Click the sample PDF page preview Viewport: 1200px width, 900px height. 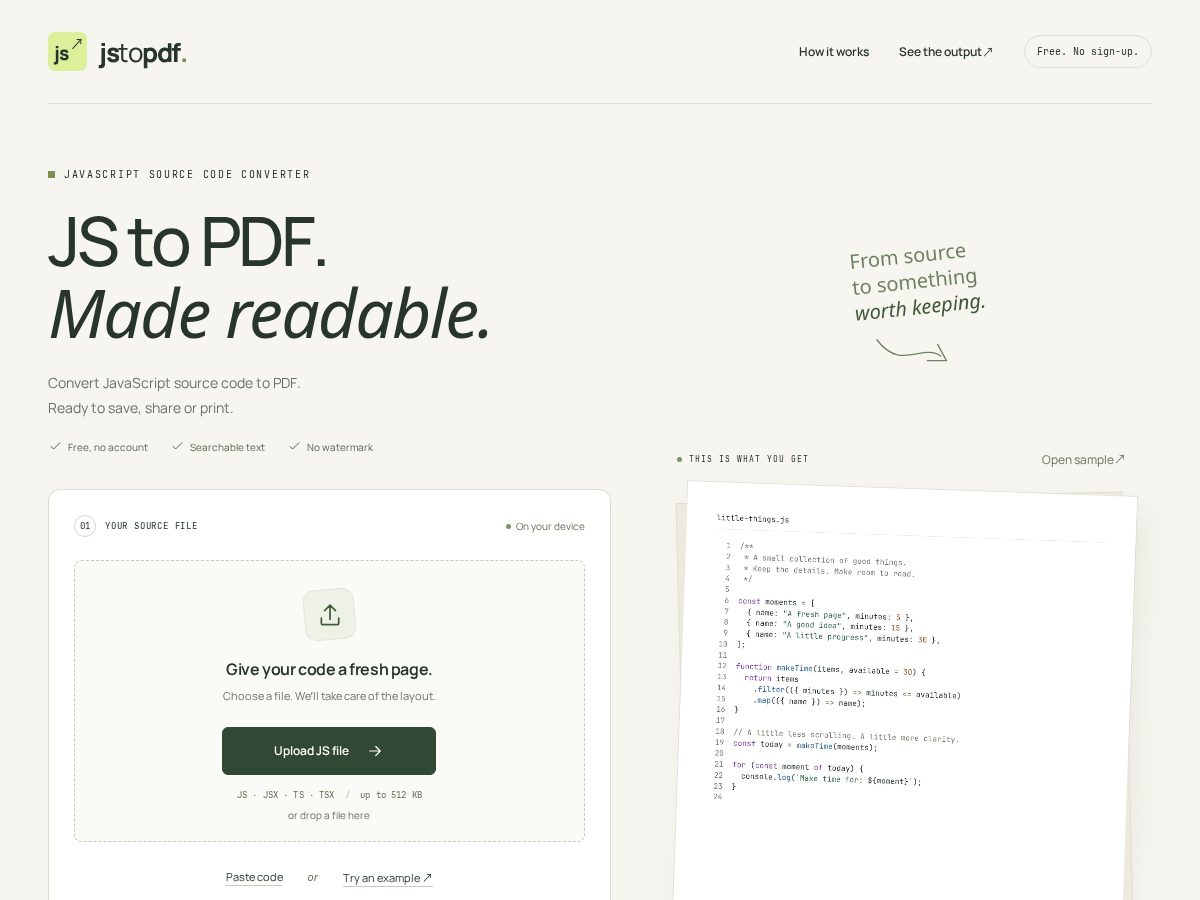pyautogui.click(x=905, y=690)
